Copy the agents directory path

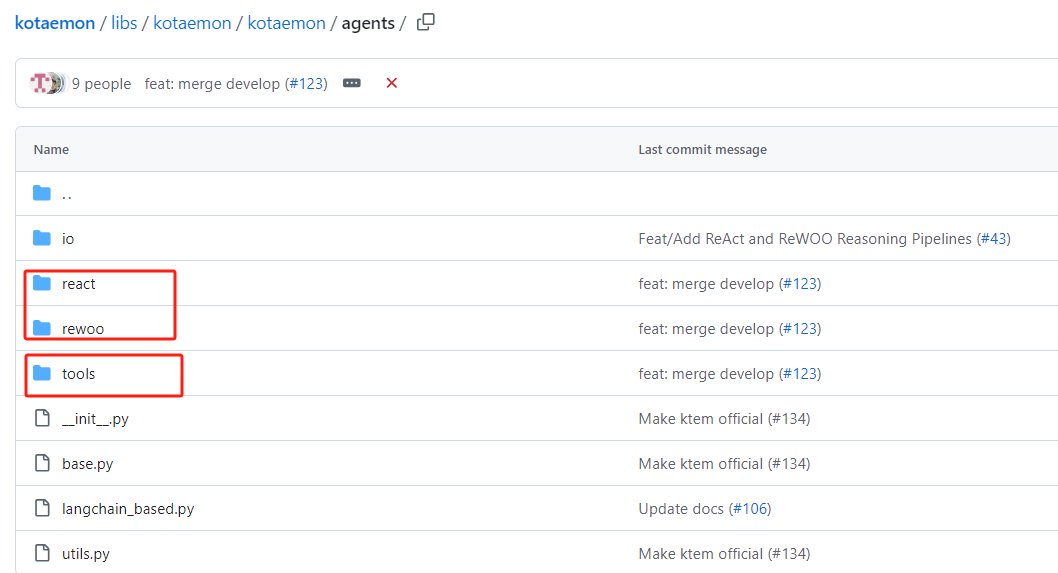426,22
